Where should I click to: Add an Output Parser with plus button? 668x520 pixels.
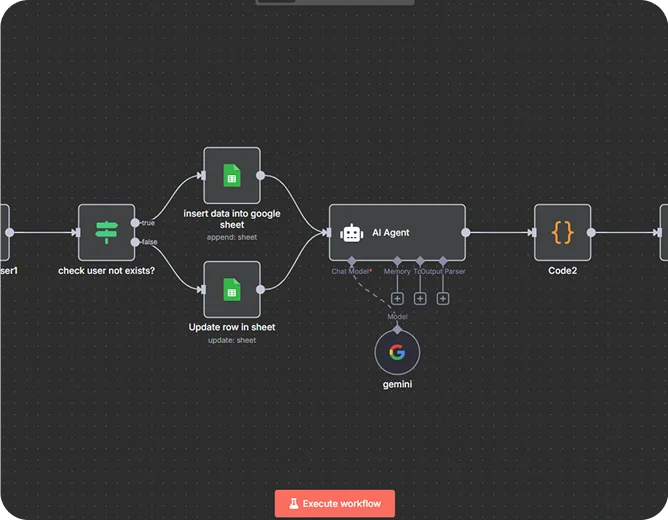(x=443, y=298)
